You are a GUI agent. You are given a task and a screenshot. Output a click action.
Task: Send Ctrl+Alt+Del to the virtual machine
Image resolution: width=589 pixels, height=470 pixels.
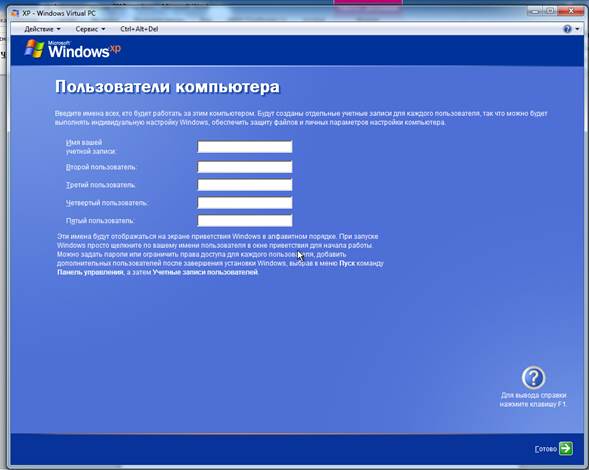pos(139,29)
